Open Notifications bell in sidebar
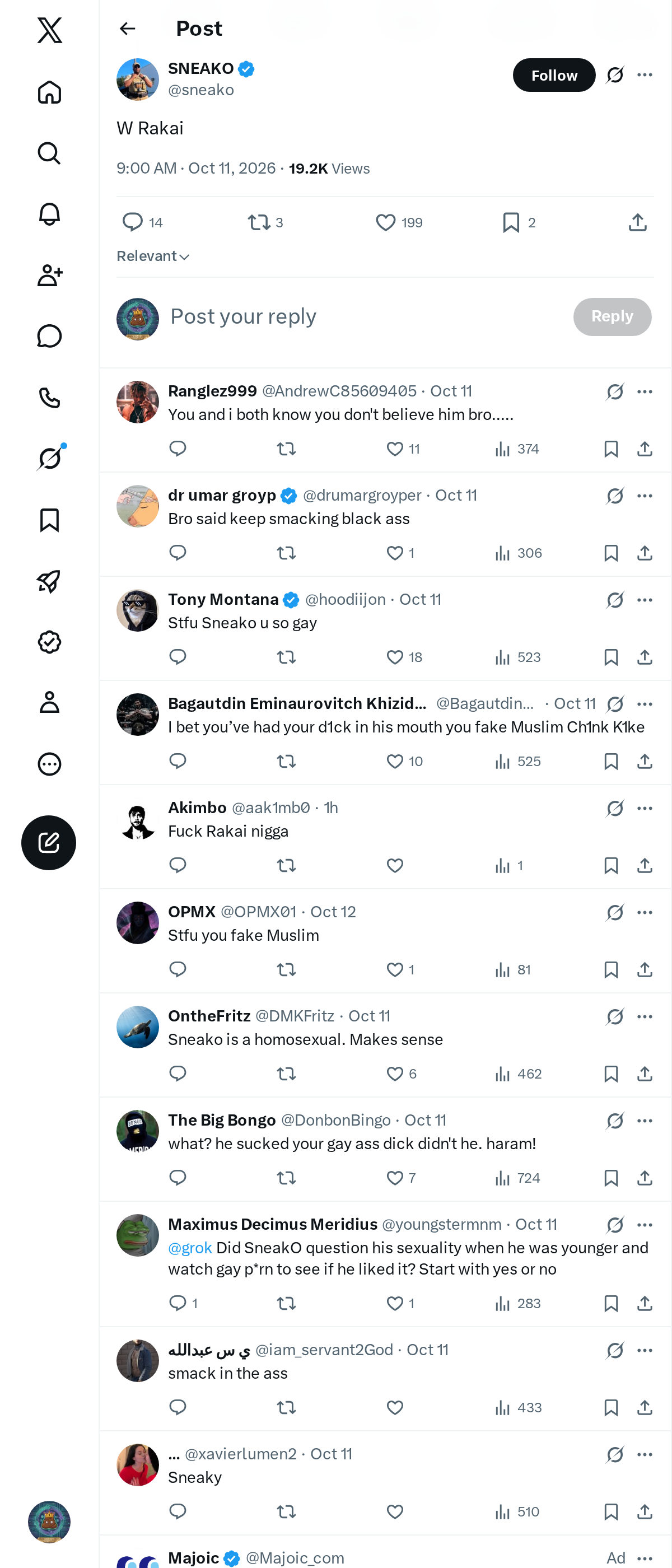 (49, 214)
